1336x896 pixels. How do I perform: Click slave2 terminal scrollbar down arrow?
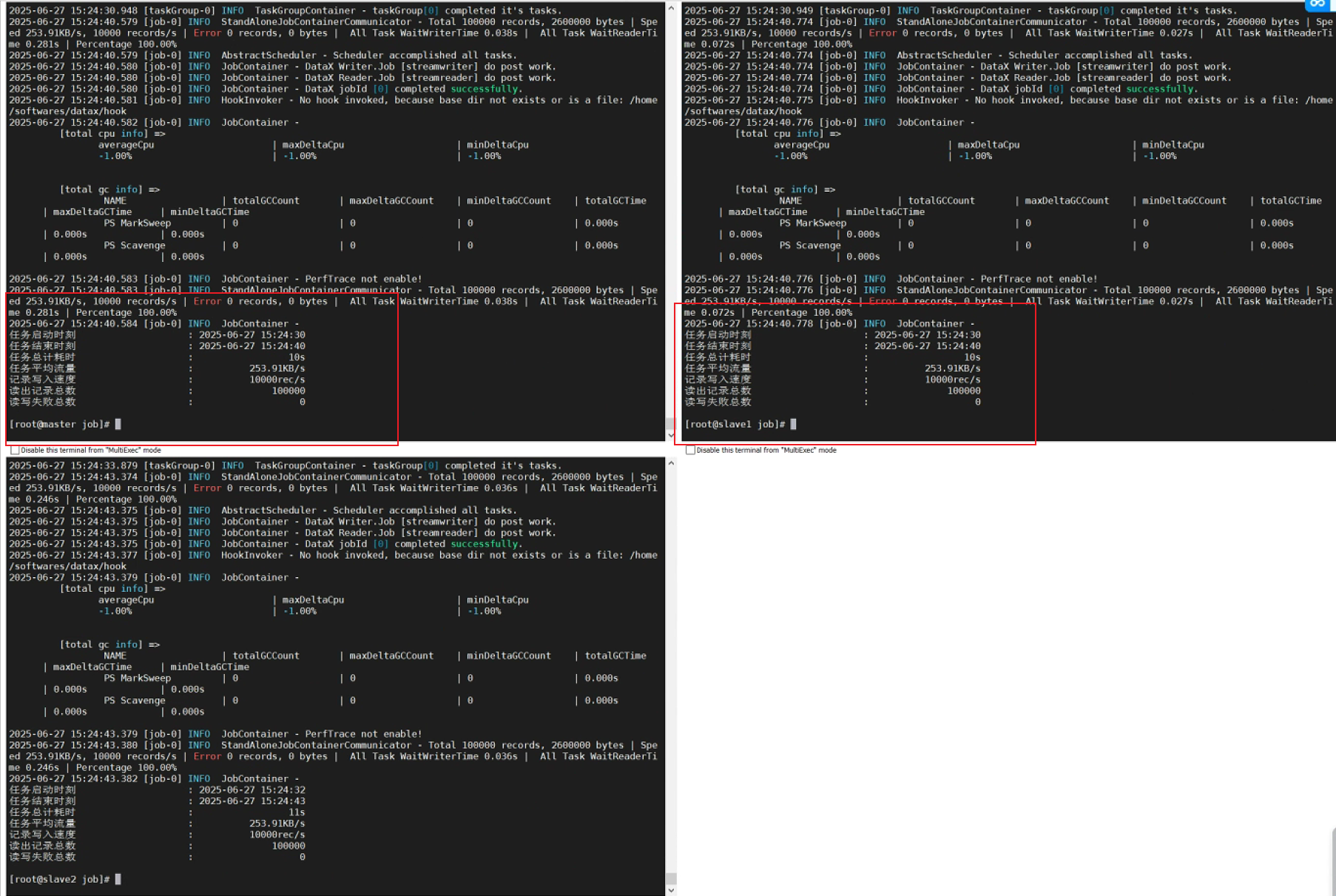670,890
